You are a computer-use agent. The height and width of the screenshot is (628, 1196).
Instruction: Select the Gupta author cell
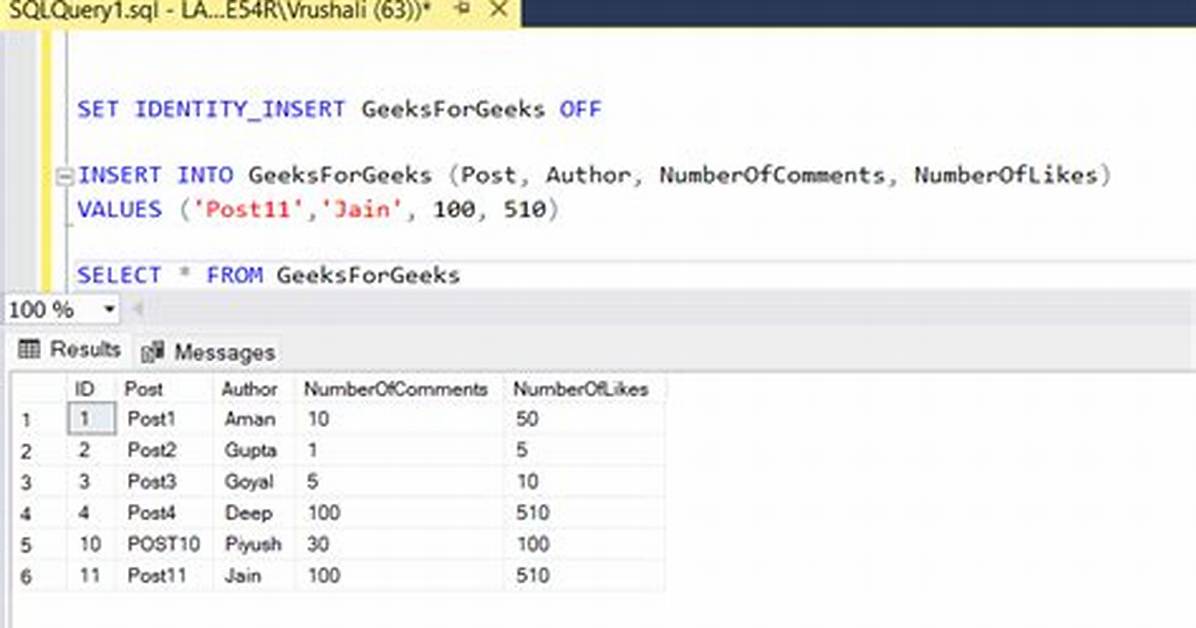(x=253, y=450)
